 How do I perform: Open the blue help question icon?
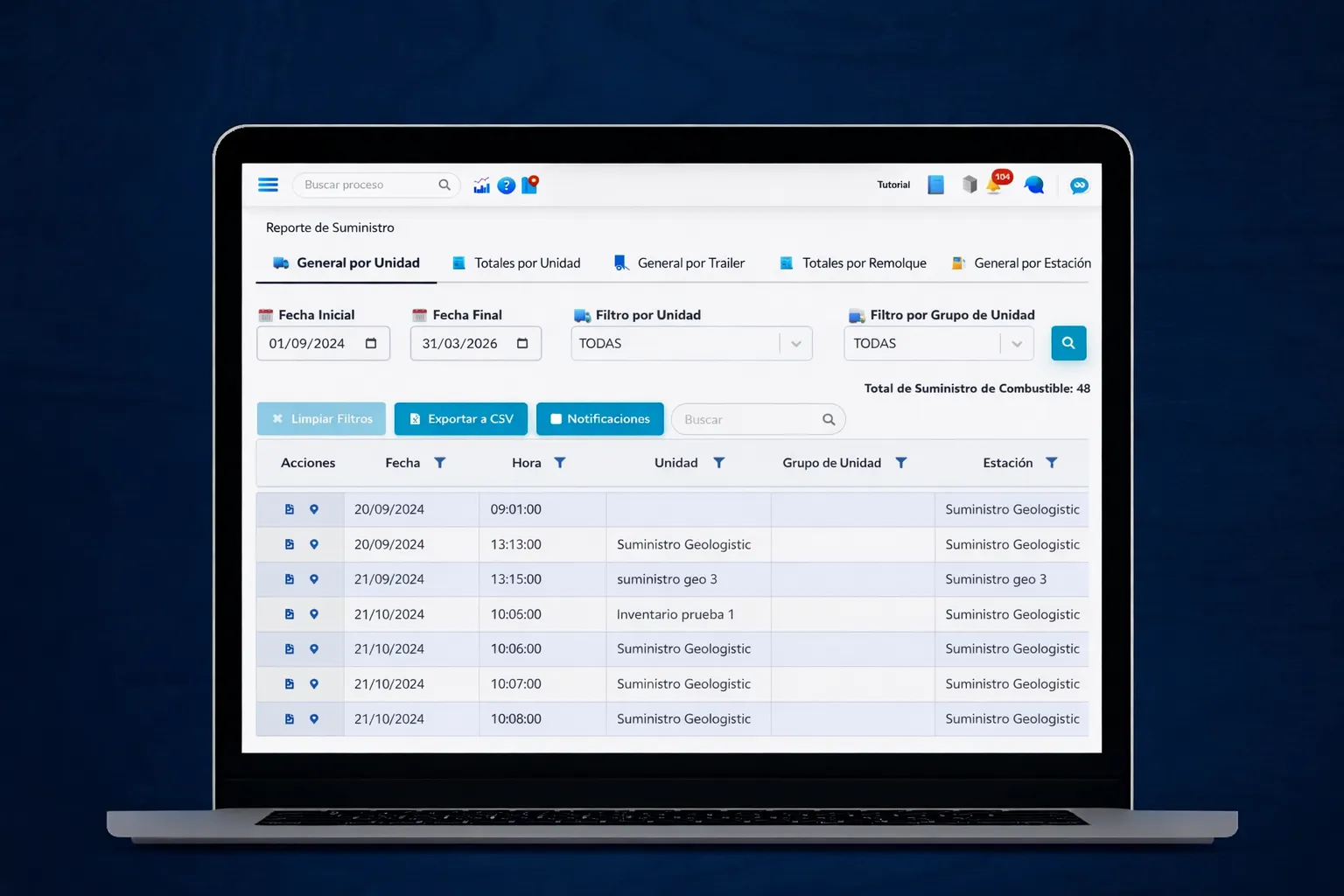pos(506,185)
